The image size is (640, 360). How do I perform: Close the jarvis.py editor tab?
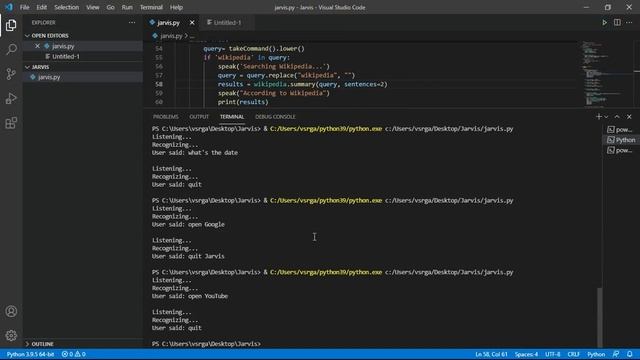(x=192, y=22)
